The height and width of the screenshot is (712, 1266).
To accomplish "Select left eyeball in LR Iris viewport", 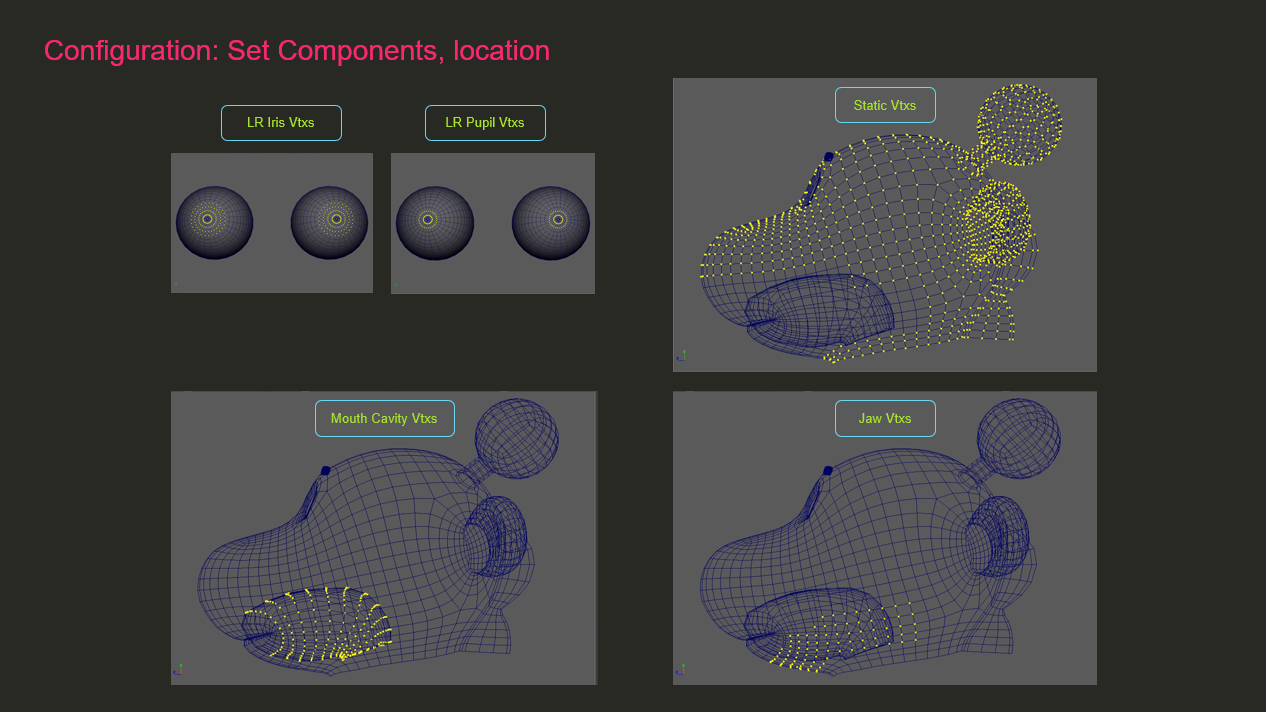I will (x=214, y=222).
